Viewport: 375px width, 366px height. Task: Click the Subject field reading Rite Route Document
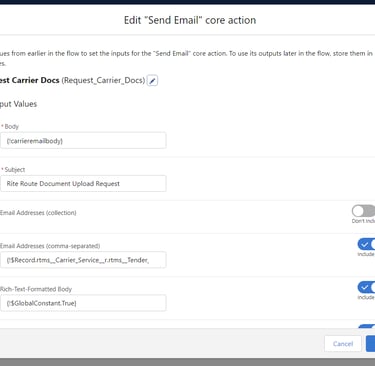[83, 184]
